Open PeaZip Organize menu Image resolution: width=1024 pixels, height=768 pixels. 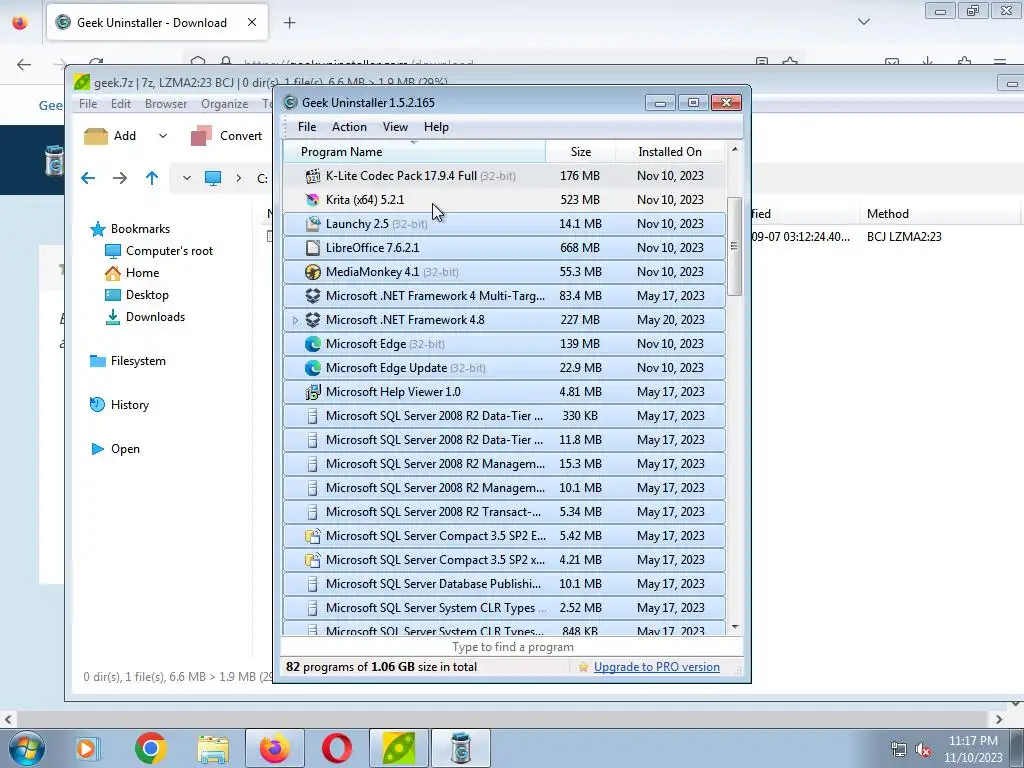pos(225,104)
